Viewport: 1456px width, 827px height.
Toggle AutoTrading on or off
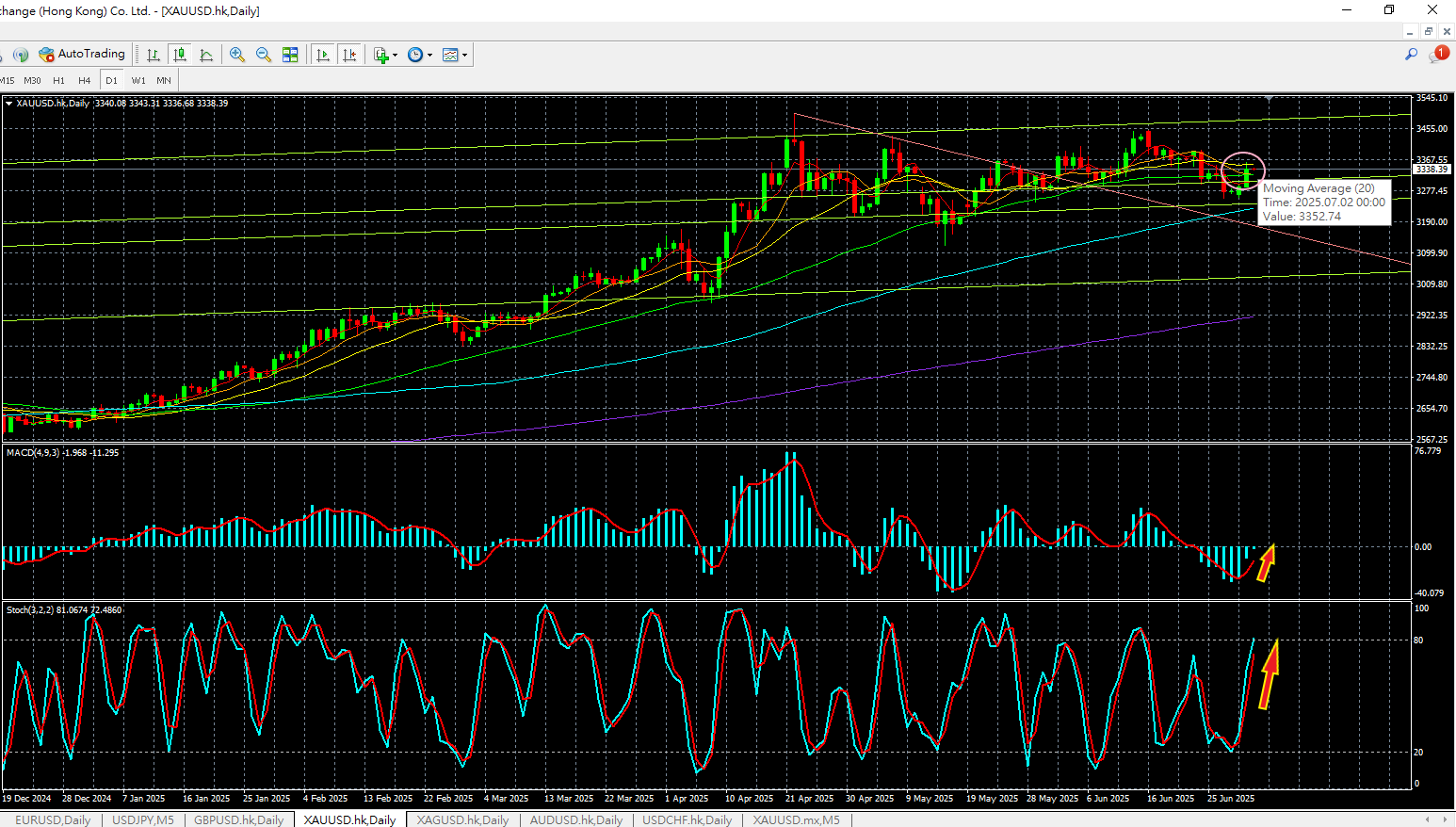point(82,55)
